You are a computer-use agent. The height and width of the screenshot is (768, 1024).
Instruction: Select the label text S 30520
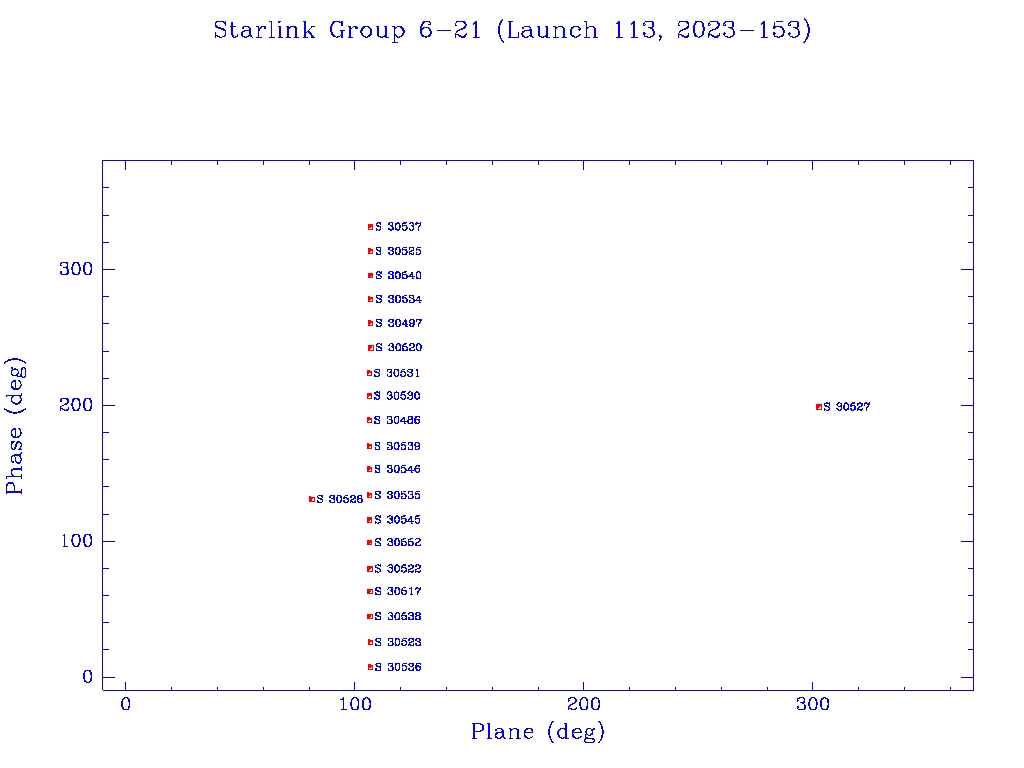pos(398,347)
